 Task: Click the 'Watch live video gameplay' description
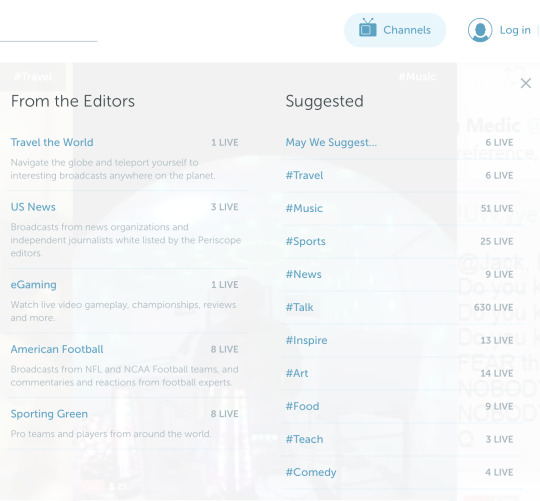tap(123, 311)
